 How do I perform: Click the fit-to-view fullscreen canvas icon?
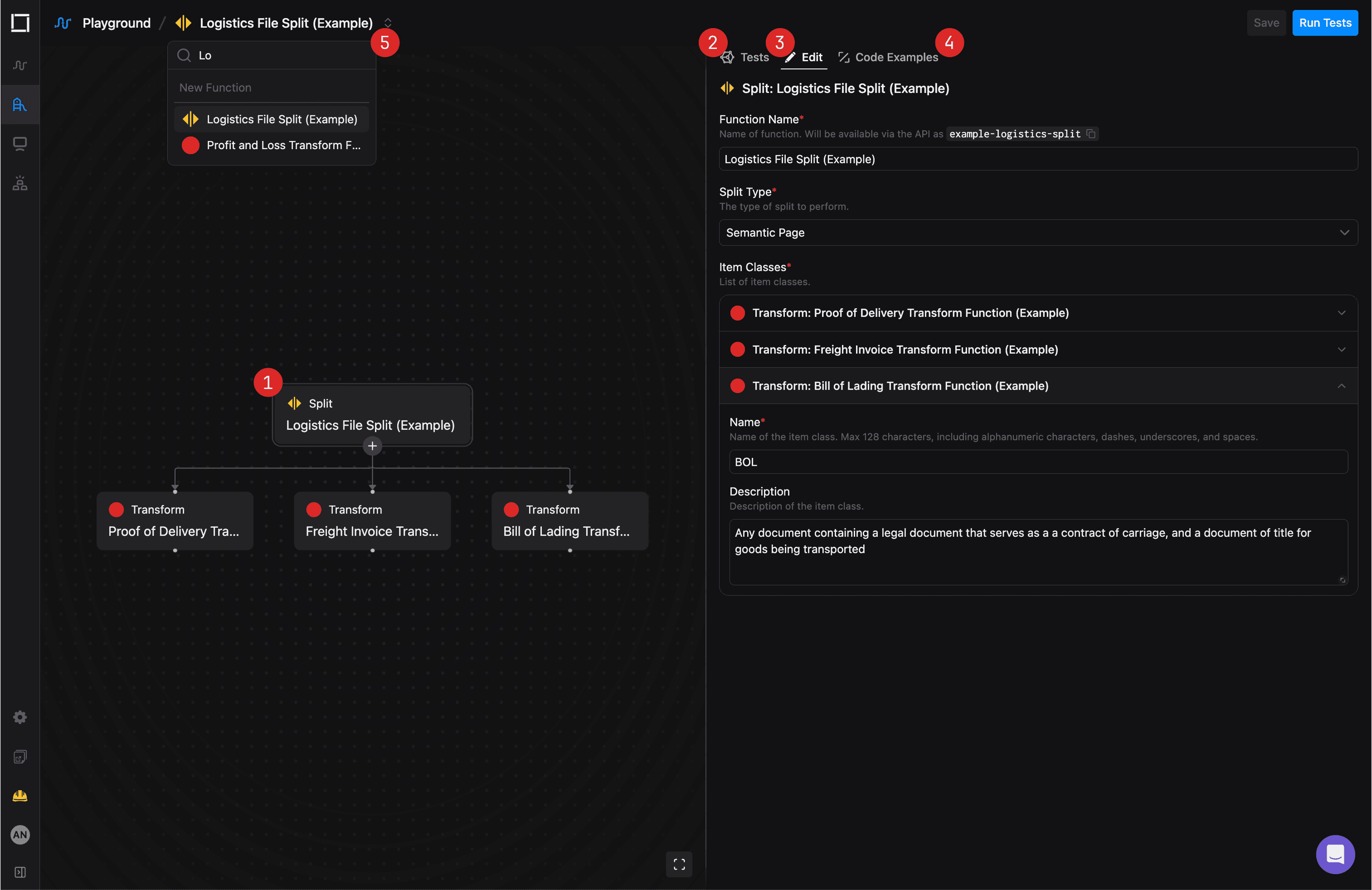pos(679,864)
